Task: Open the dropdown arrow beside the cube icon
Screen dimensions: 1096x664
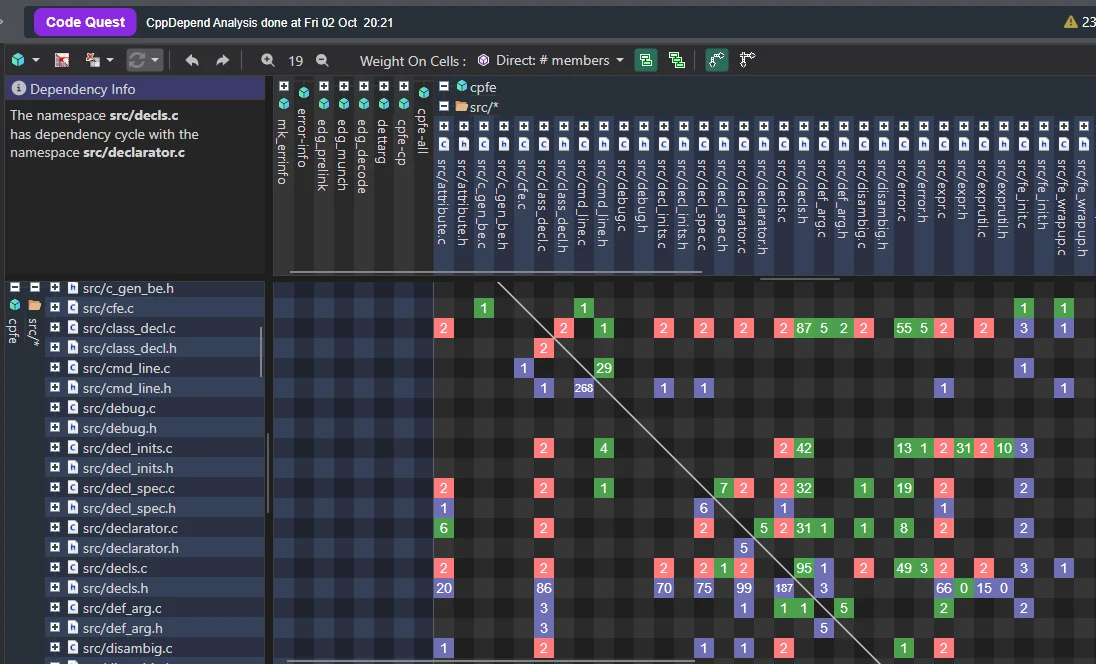Action: tap(36, 60)
